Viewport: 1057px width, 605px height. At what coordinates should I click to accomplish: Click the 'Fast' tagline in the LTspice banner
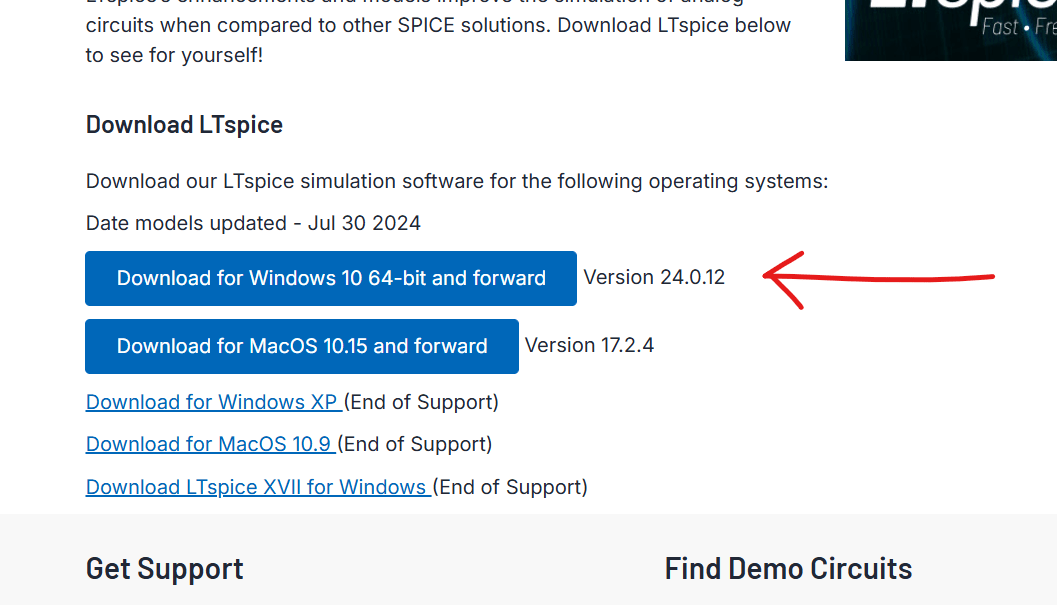point(1000,27)
